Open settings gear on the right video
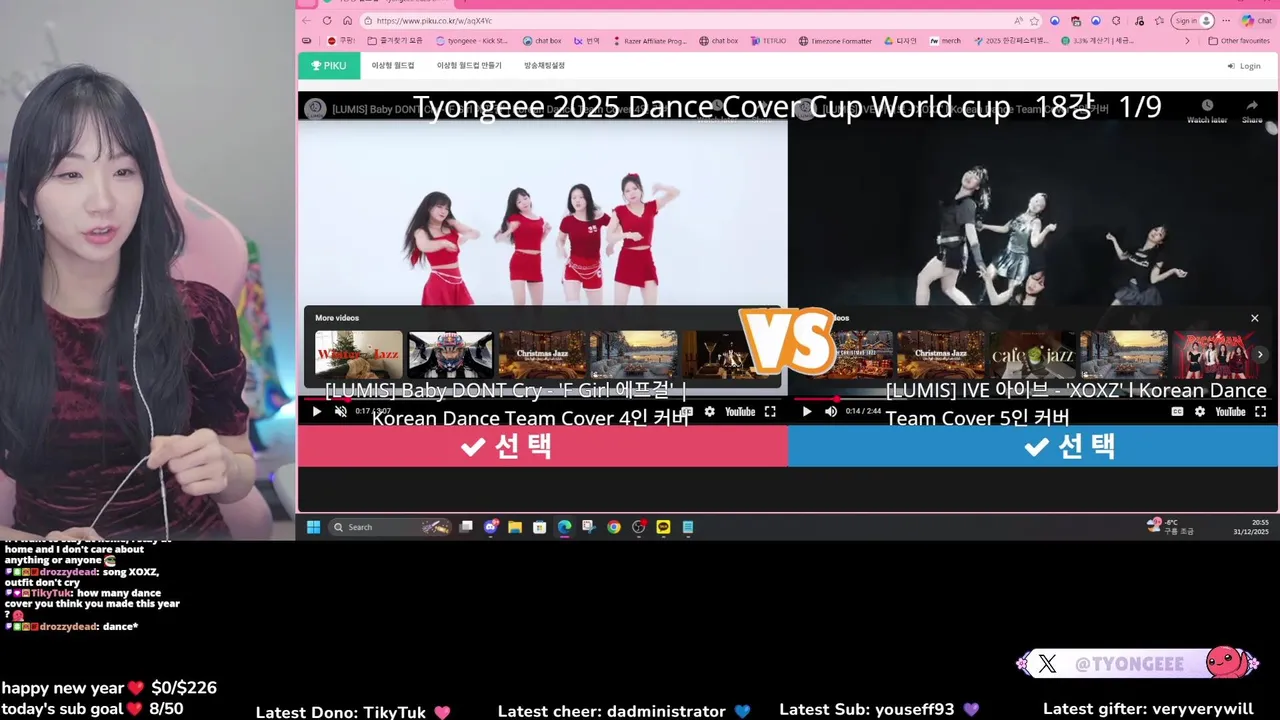 point(1200,411)
